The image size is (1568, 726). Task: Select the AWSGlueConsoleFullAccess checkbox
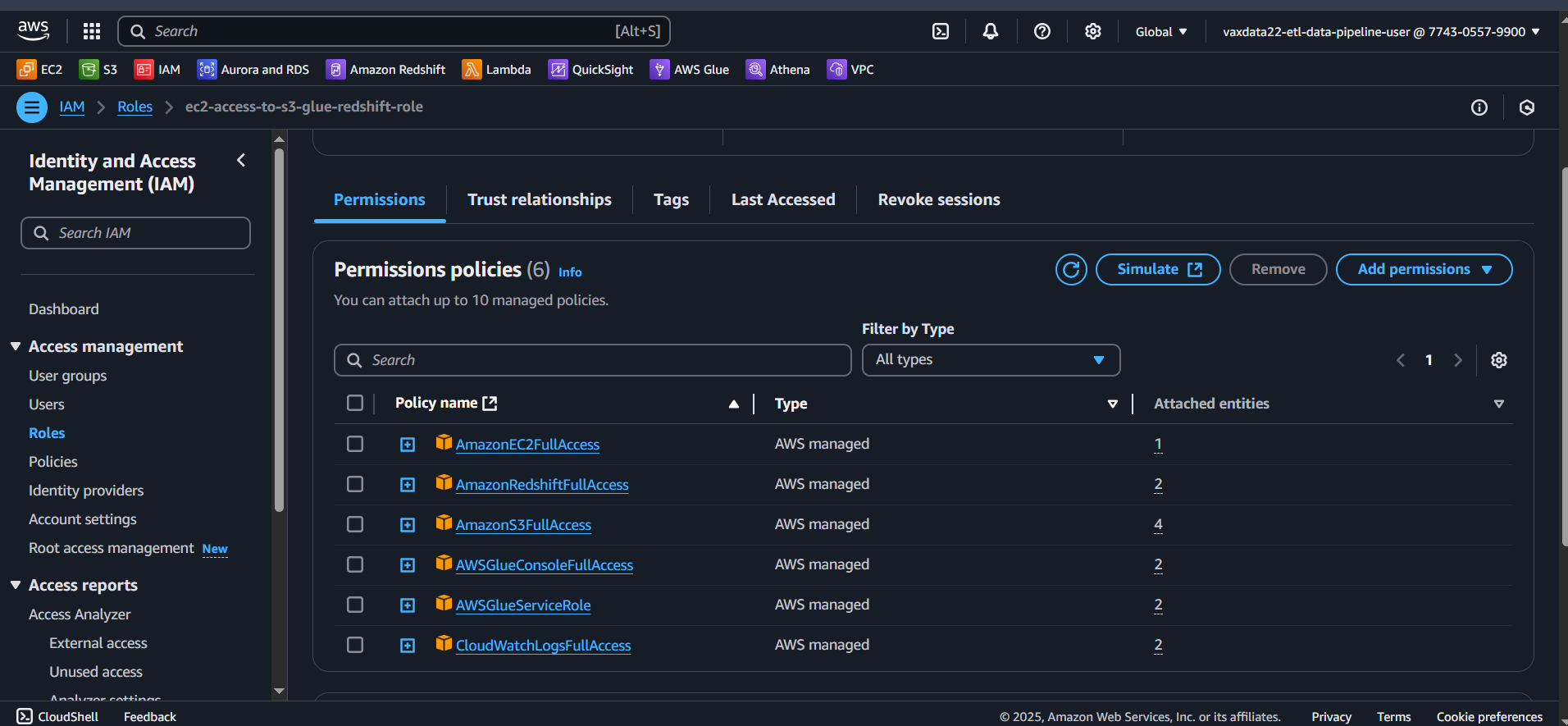[x=355, y=564]
